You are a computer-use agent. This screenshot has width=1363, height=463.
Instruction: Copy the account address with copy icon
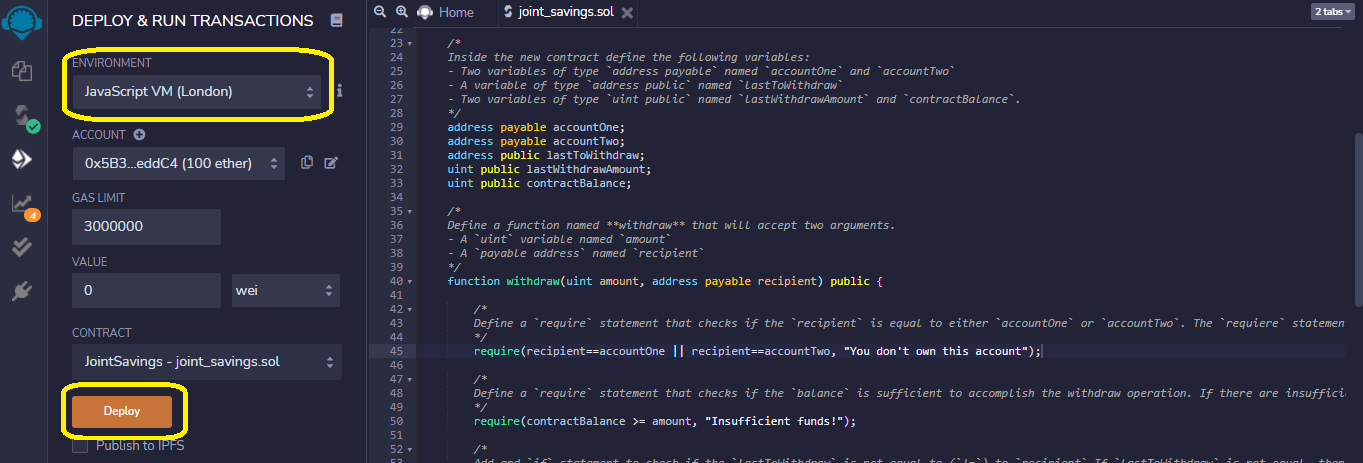click(x=307, y=163)
